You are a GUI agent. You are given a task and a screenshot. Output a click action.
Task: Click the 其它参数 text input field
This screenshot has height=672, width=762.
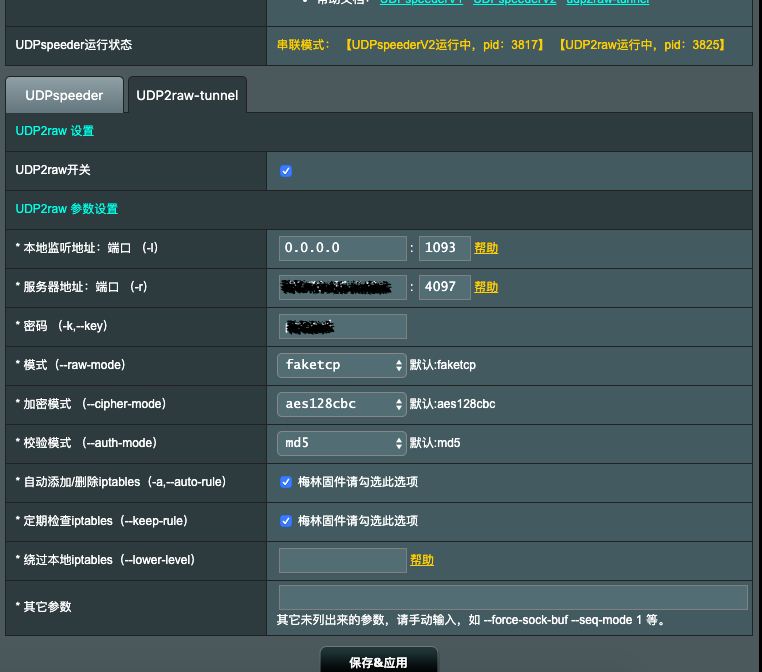coord(513,597)
